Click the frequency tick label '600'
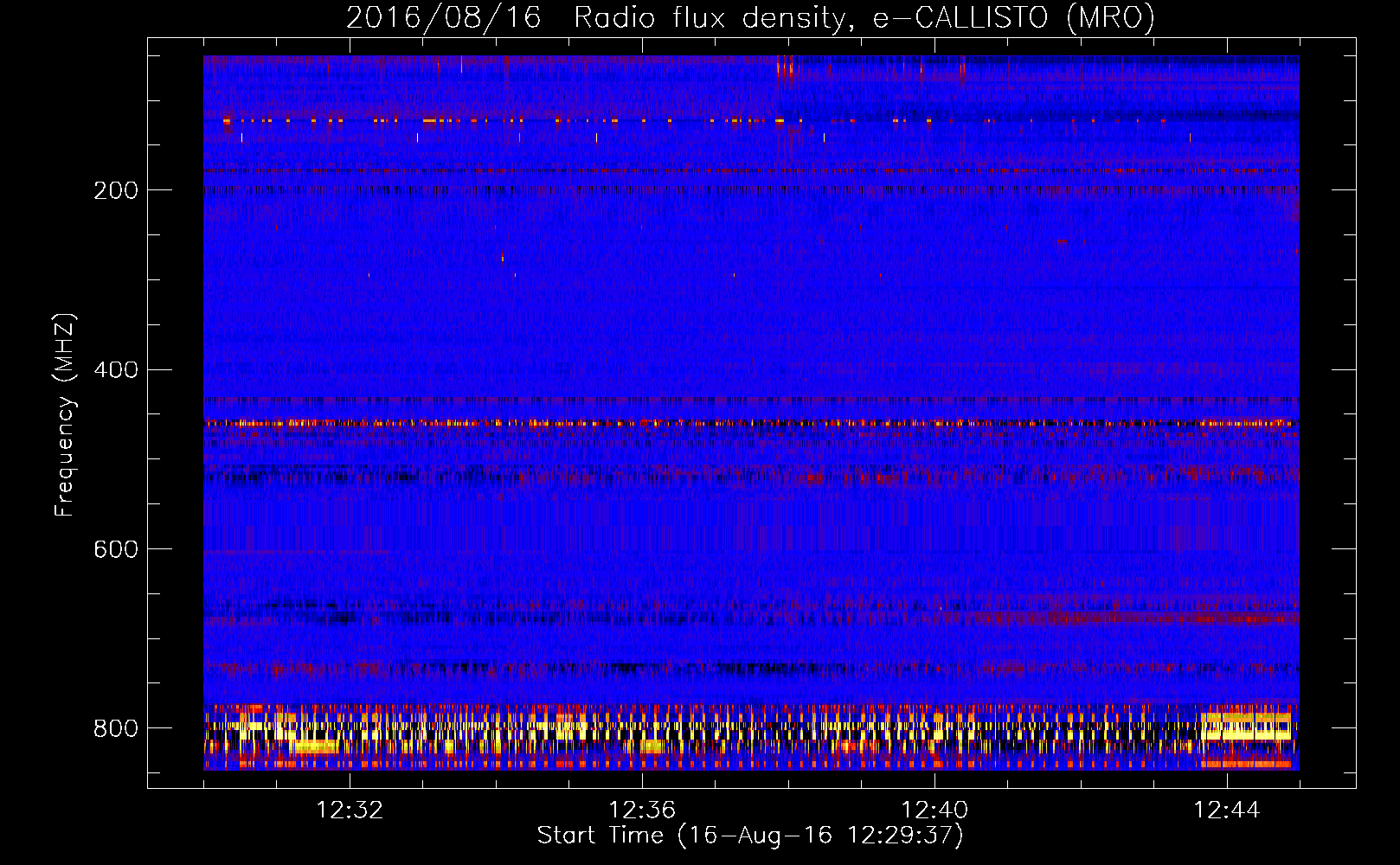Screen dimensions: 1400x865 tap(116, 550)
